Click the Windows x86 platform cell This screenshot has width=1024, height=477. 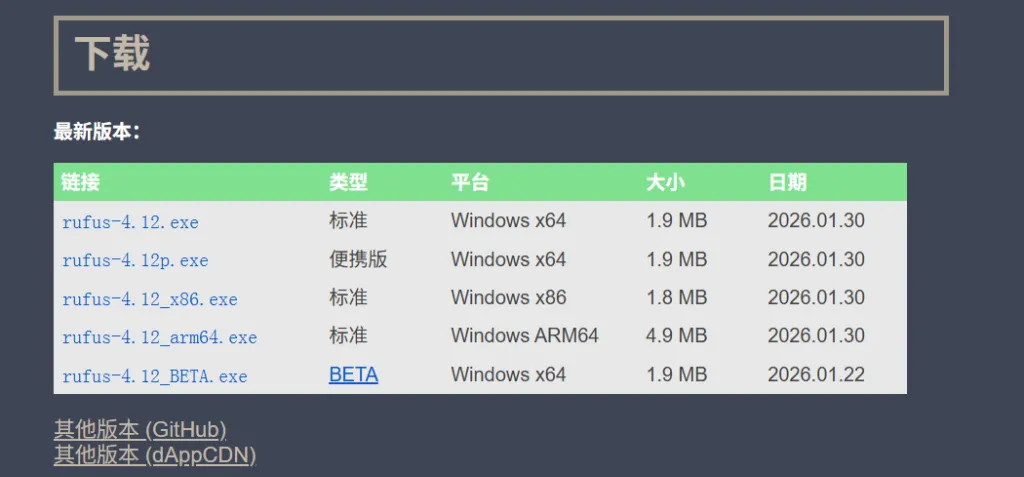click(509, 298)
